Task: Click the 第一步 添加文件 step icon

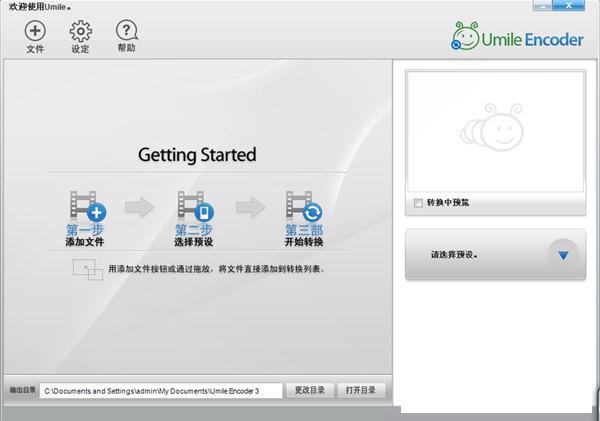Action: pos(87,206)
